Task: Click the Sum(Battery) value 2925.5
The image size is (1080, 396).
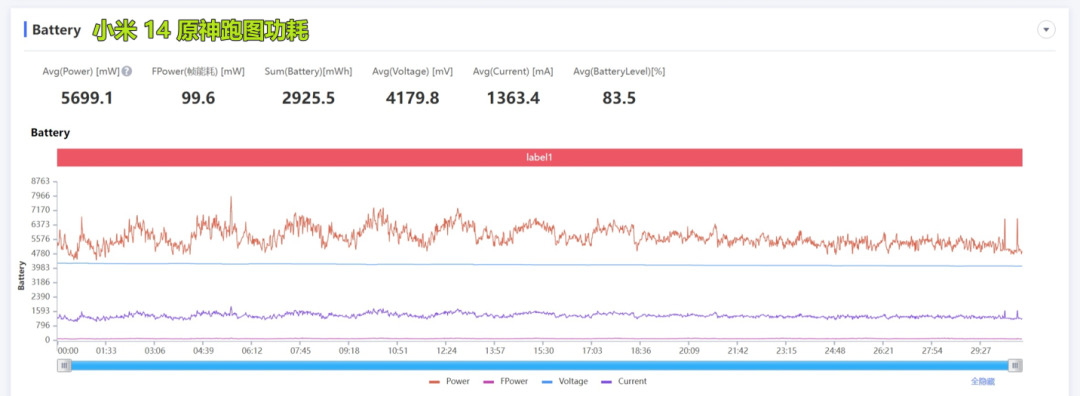Action: pyautogui.click(x=308, y=98)
